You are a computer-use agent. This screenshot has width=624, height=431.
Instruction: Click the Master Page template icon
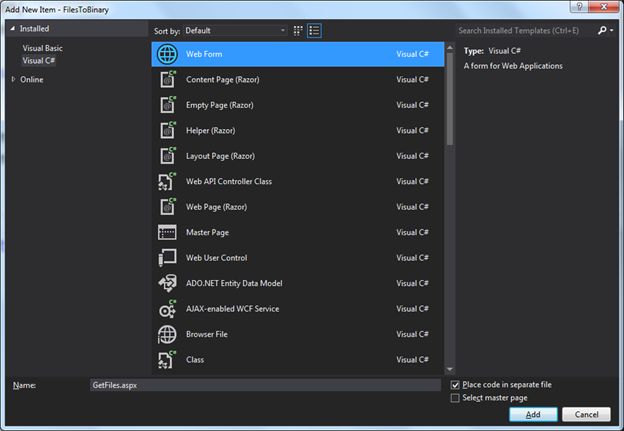point(167,232)
